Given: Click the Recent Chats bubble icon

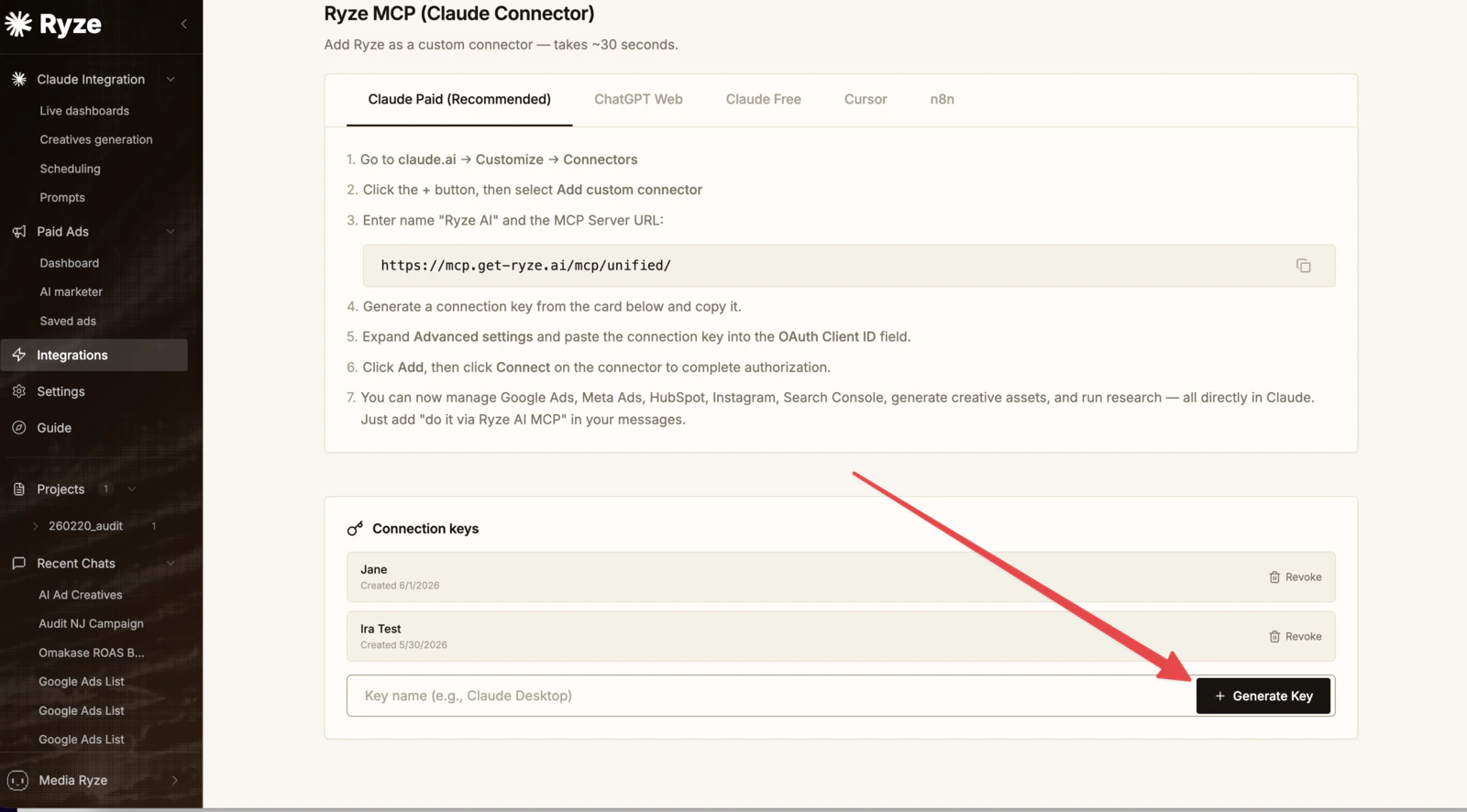Looking at the screenshot, I should pos(19,564).
